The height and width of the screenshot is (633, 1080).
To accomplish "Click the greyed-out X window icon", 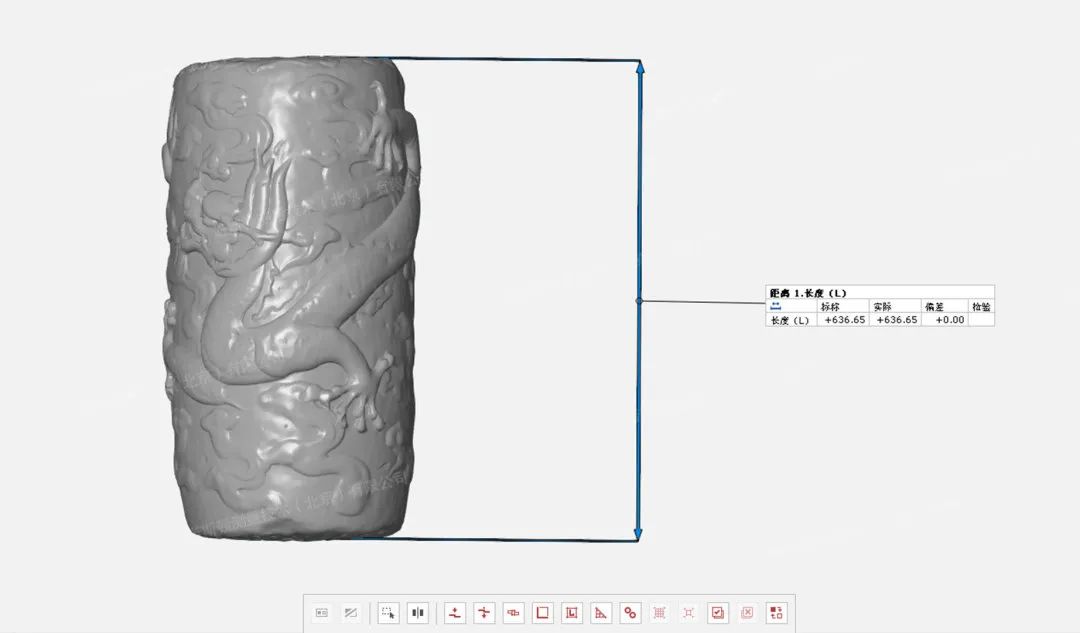I will [747, 612].
